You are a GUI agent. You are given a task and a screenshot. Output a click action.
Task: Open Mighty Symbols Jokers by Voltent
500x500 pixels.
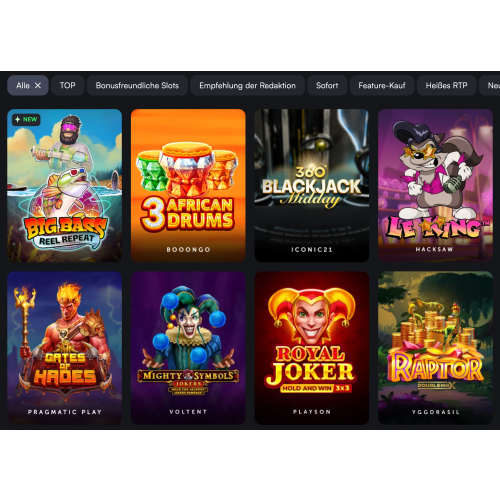pyautogui.click(x=188, y=348)
